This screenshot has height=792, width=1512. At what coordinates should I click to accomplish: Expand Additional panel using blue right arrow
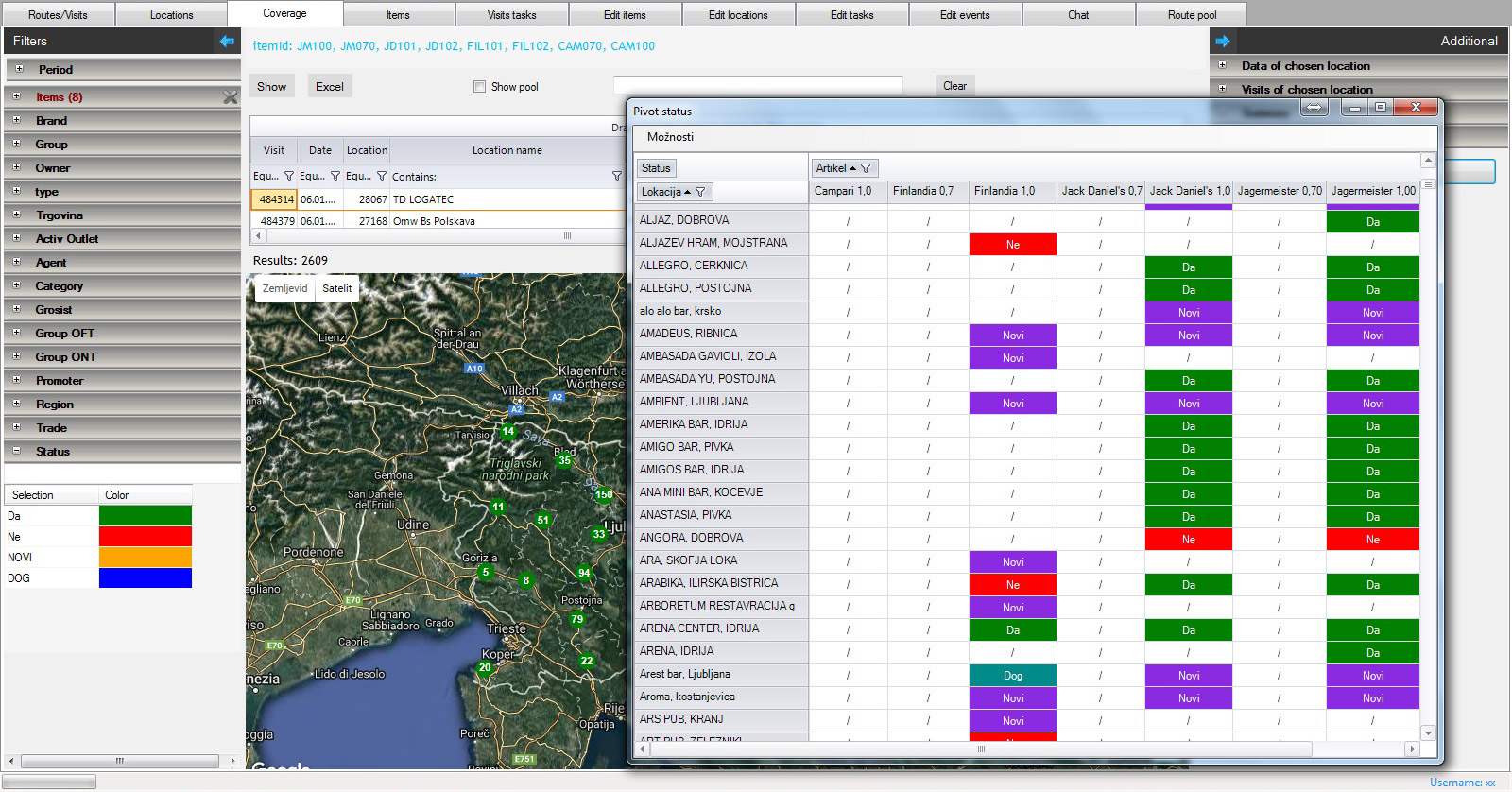point(1223,41)
